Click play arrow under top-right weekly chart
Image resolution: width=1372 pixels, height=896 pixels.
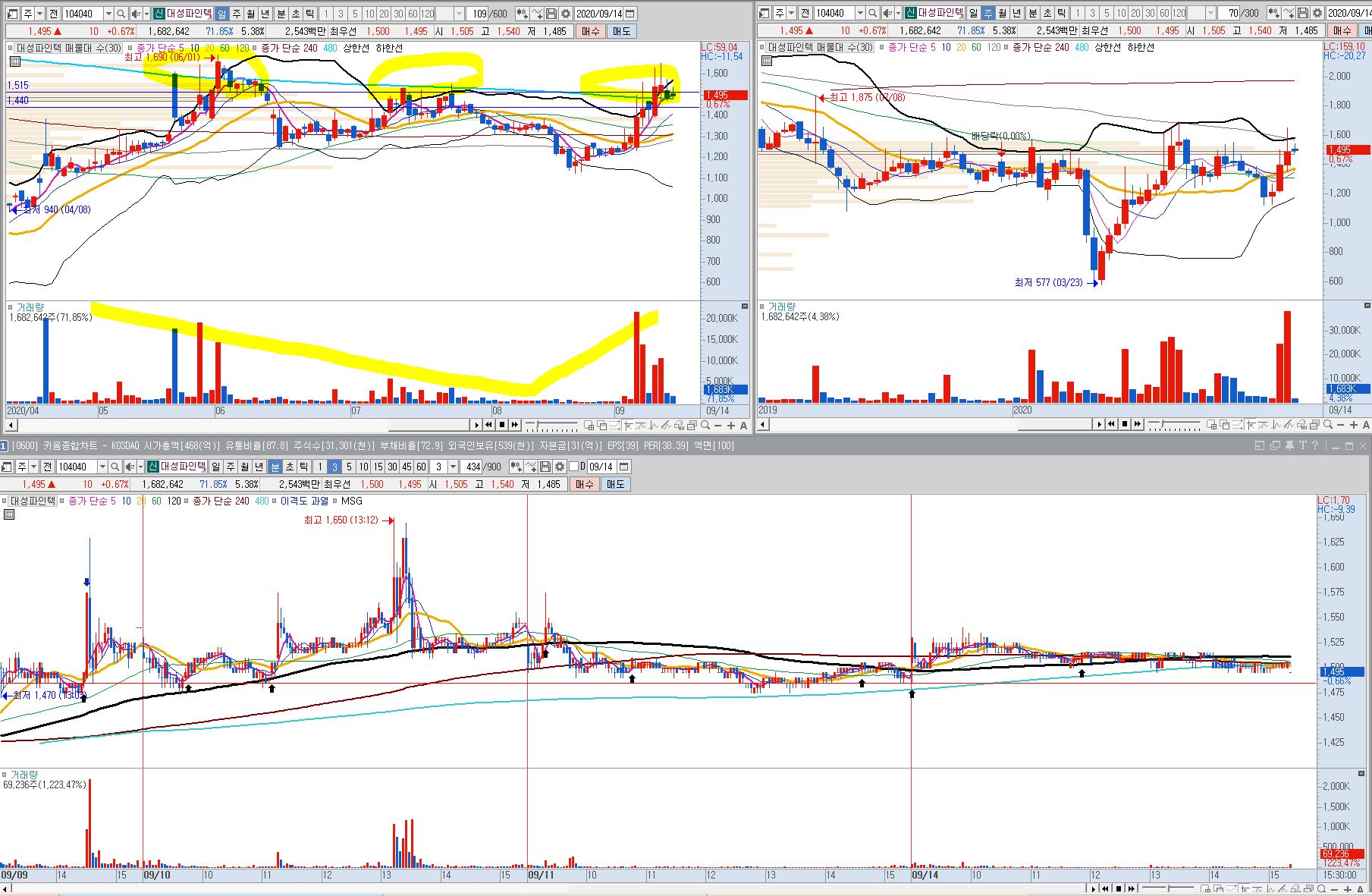pyautogui.click(x=1099, y=424)
